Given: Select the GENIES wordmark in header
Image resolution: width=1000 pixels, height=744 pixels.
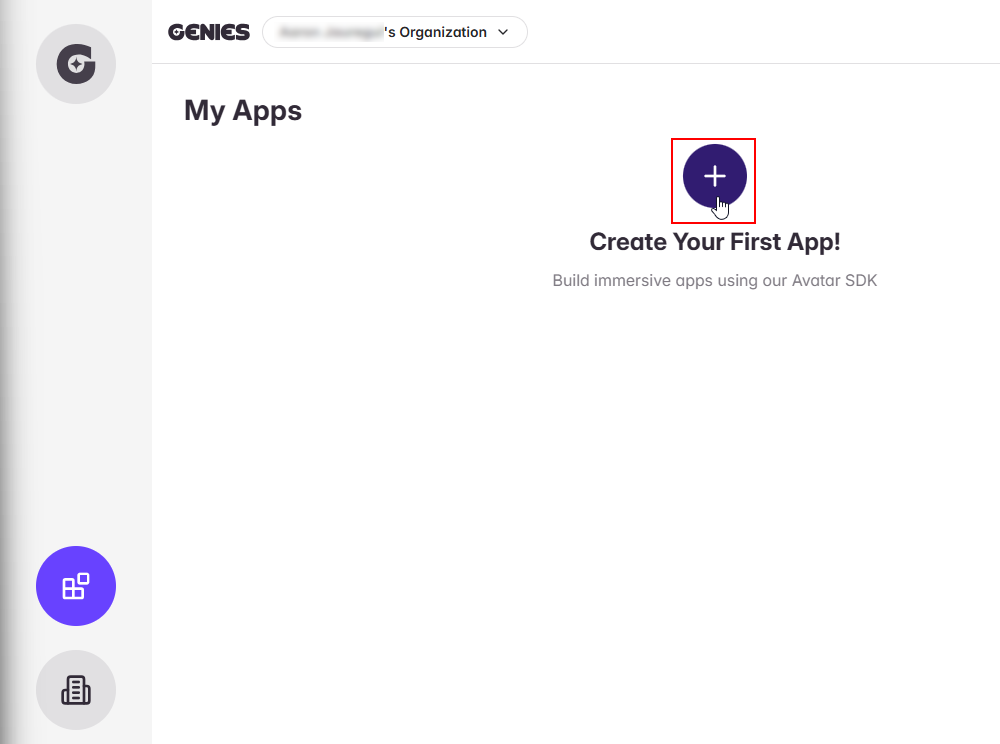Looking at the screenshot, I should tap(209, 31).
